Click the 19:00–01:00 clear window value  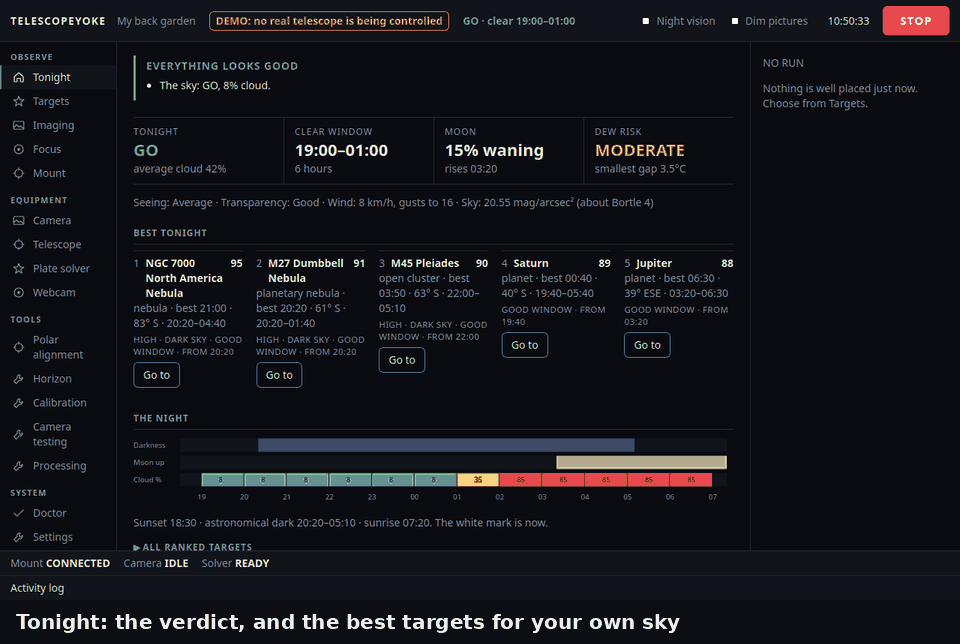[341, 151]
